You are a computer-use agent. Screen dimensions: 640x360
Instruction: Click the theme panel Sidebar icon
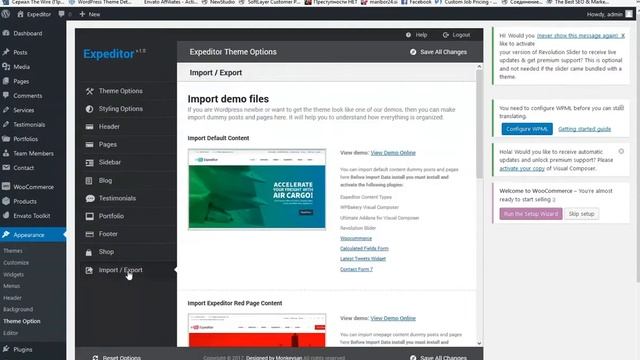89,162
